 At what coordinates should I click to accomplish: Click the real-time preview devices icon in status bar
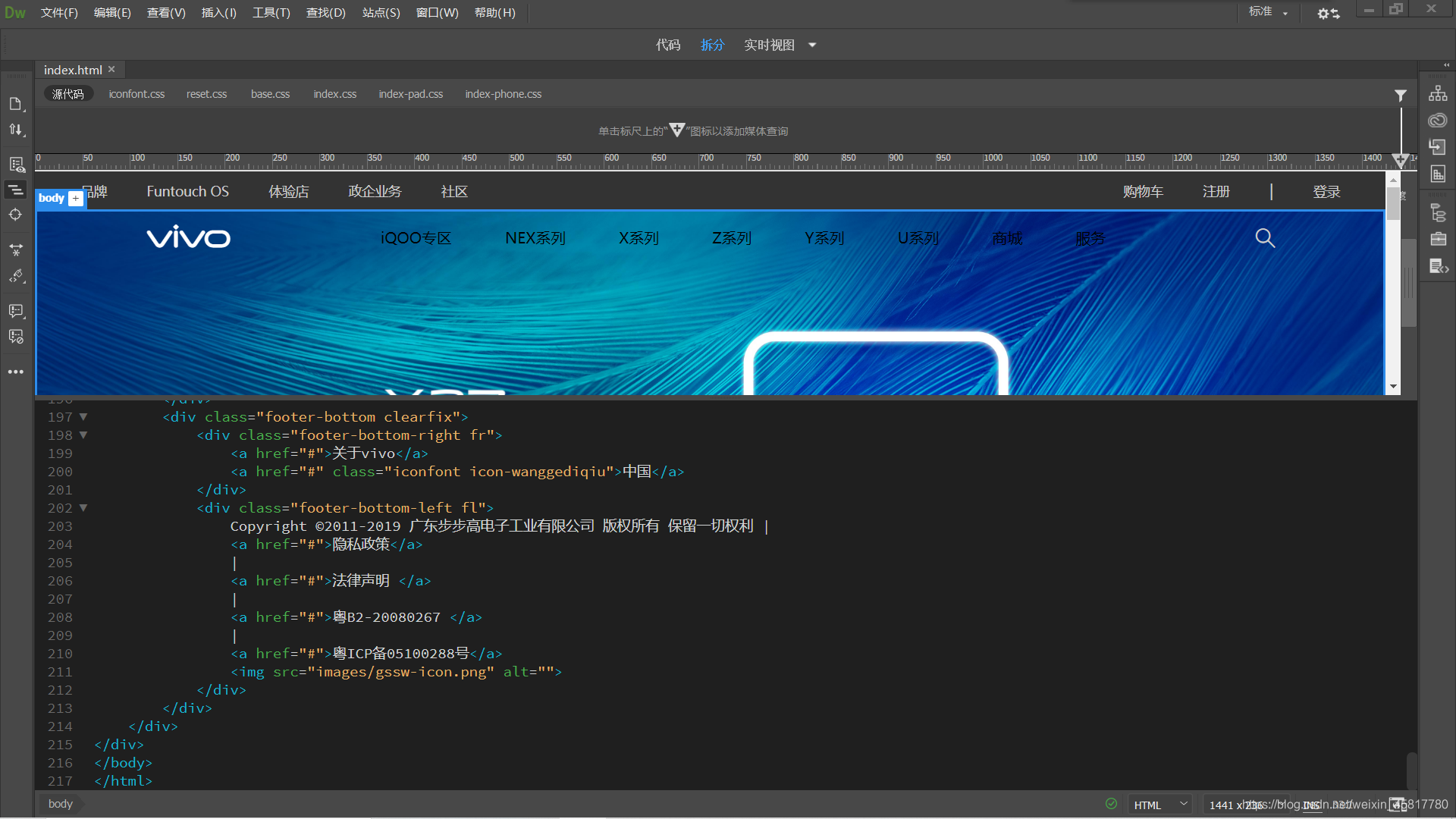click(1398, 805)
